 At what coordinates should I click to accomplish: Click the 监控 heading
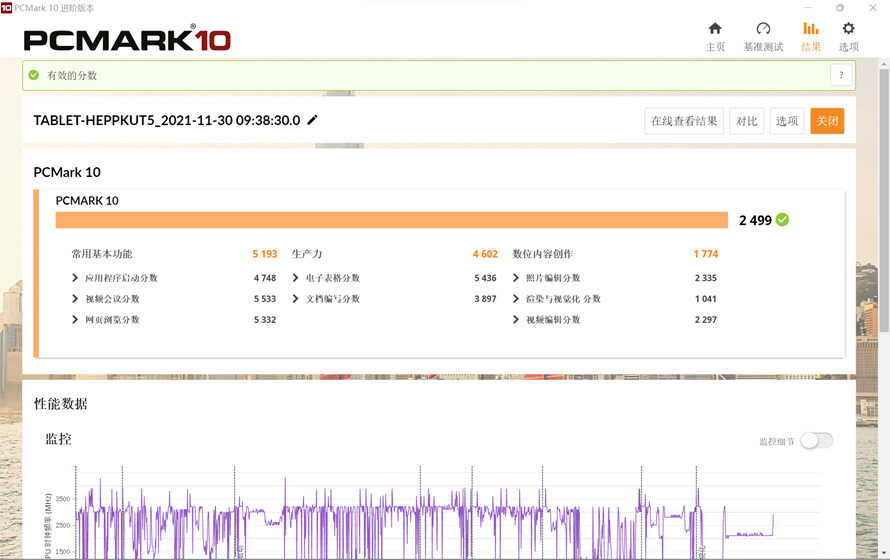58,439
